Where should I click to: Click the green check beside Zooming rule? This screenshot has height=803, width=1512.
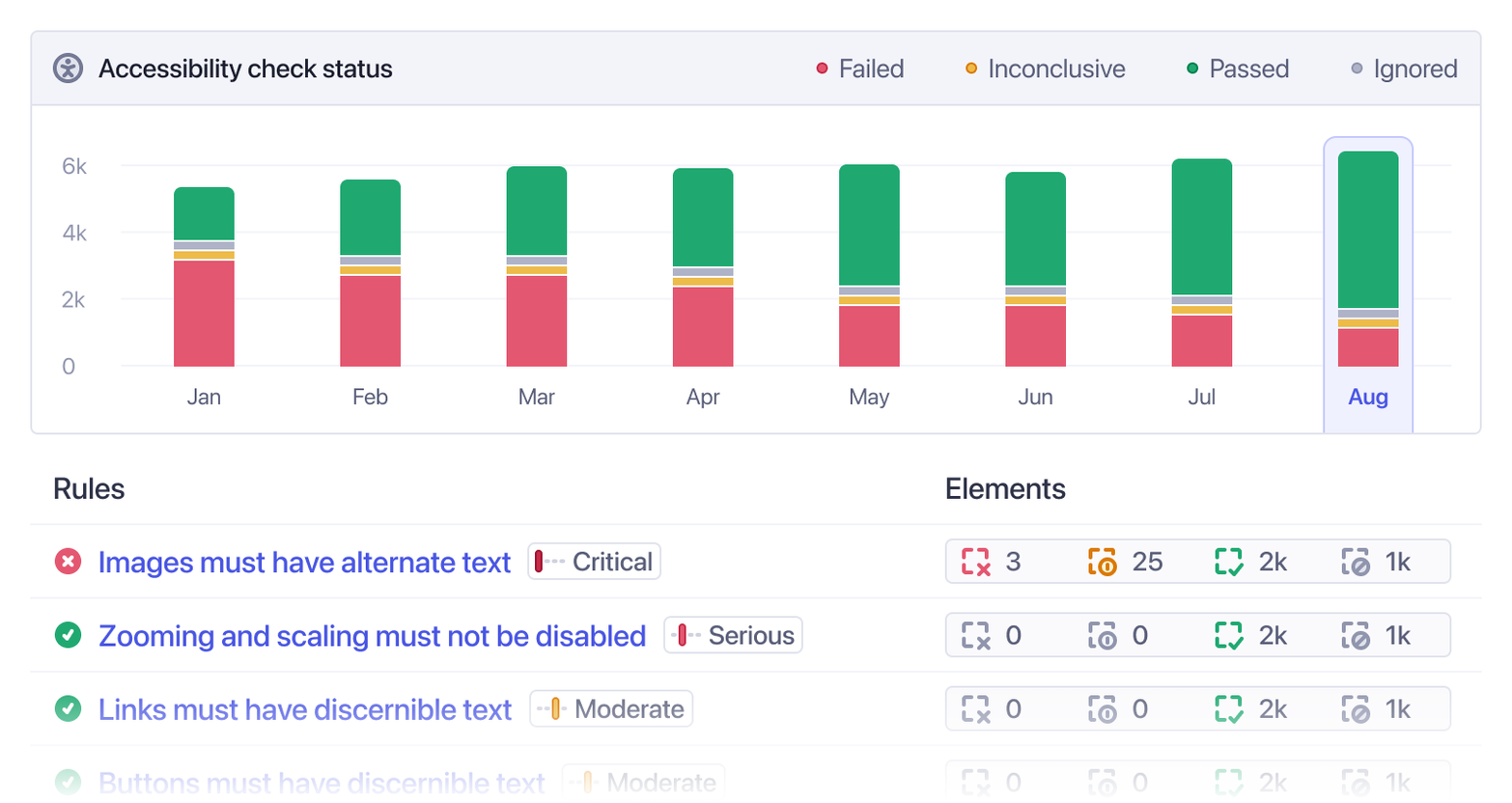point(67,636)
